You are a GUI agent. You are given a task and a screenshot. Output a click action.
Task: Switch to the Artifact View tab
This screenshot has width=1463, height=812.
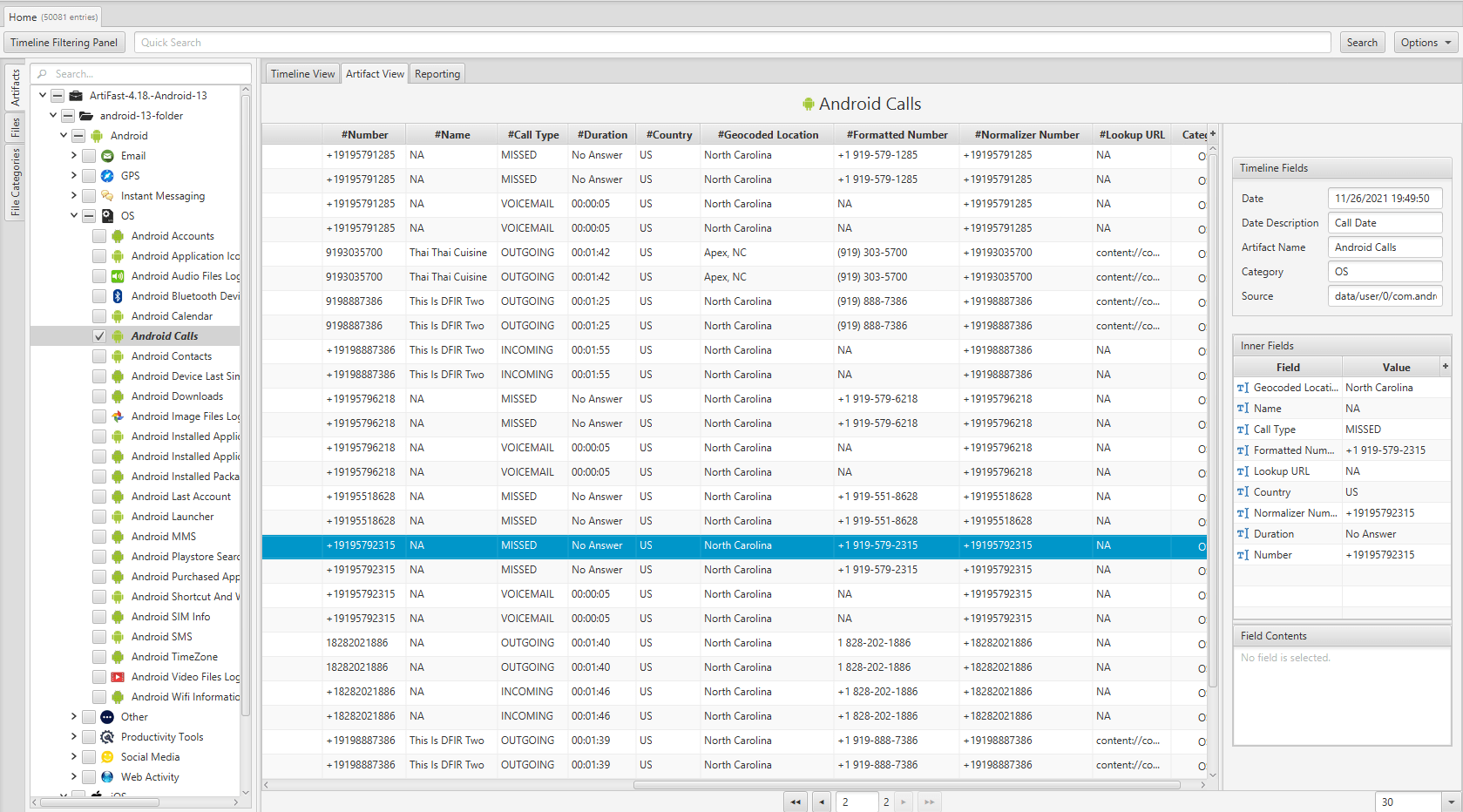pos(375,74)
